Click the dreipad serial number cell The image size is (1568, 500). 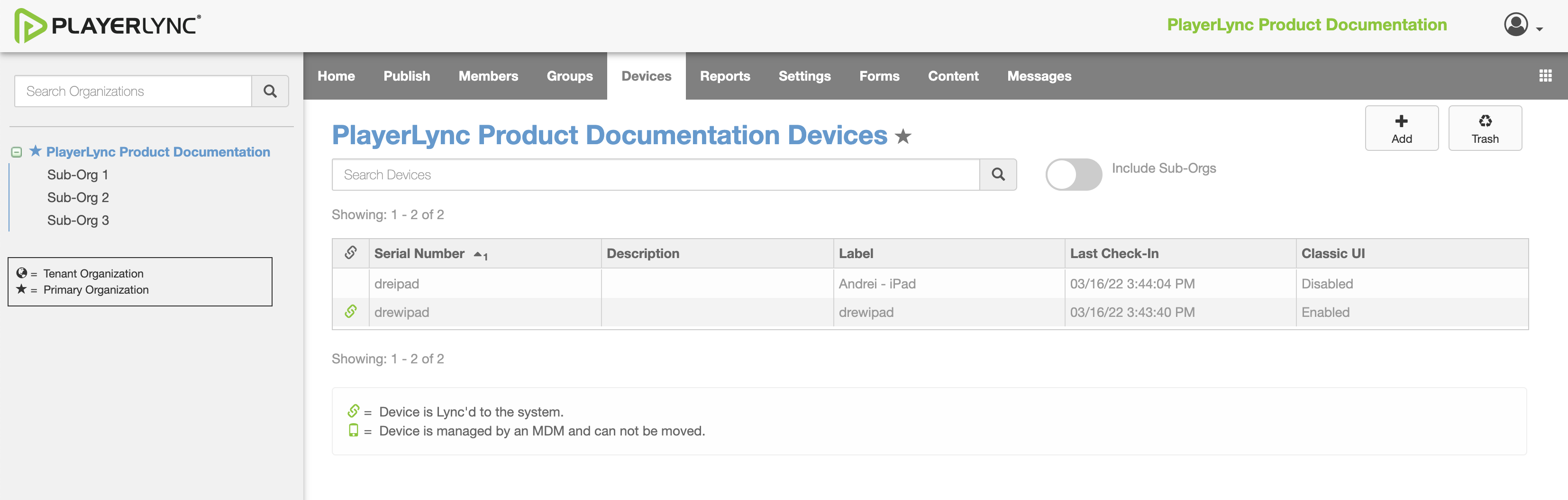click(485, 284)
